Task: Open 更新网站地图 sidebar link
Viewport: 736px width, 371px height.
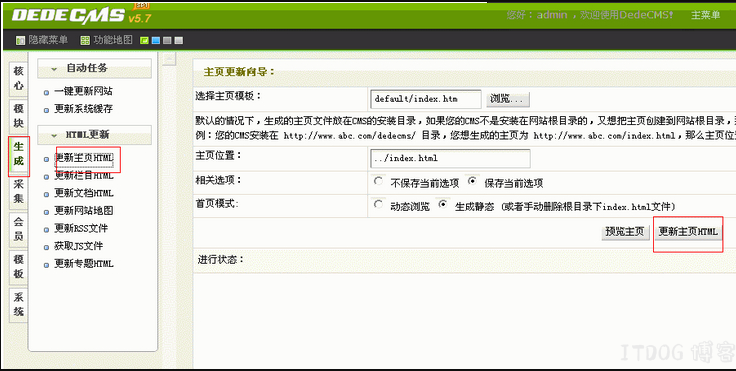Action: pyautogui.click(x=83, y=210)
